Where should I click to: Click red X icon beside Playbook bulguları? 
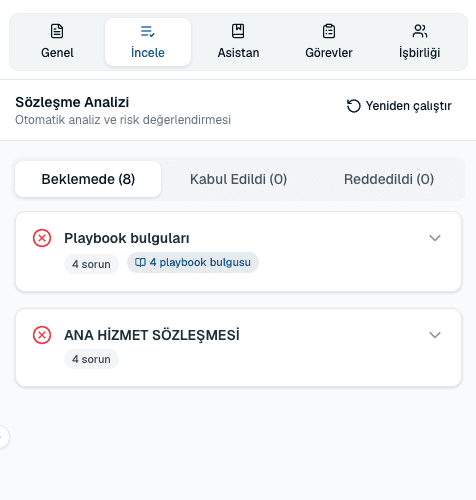42,238
